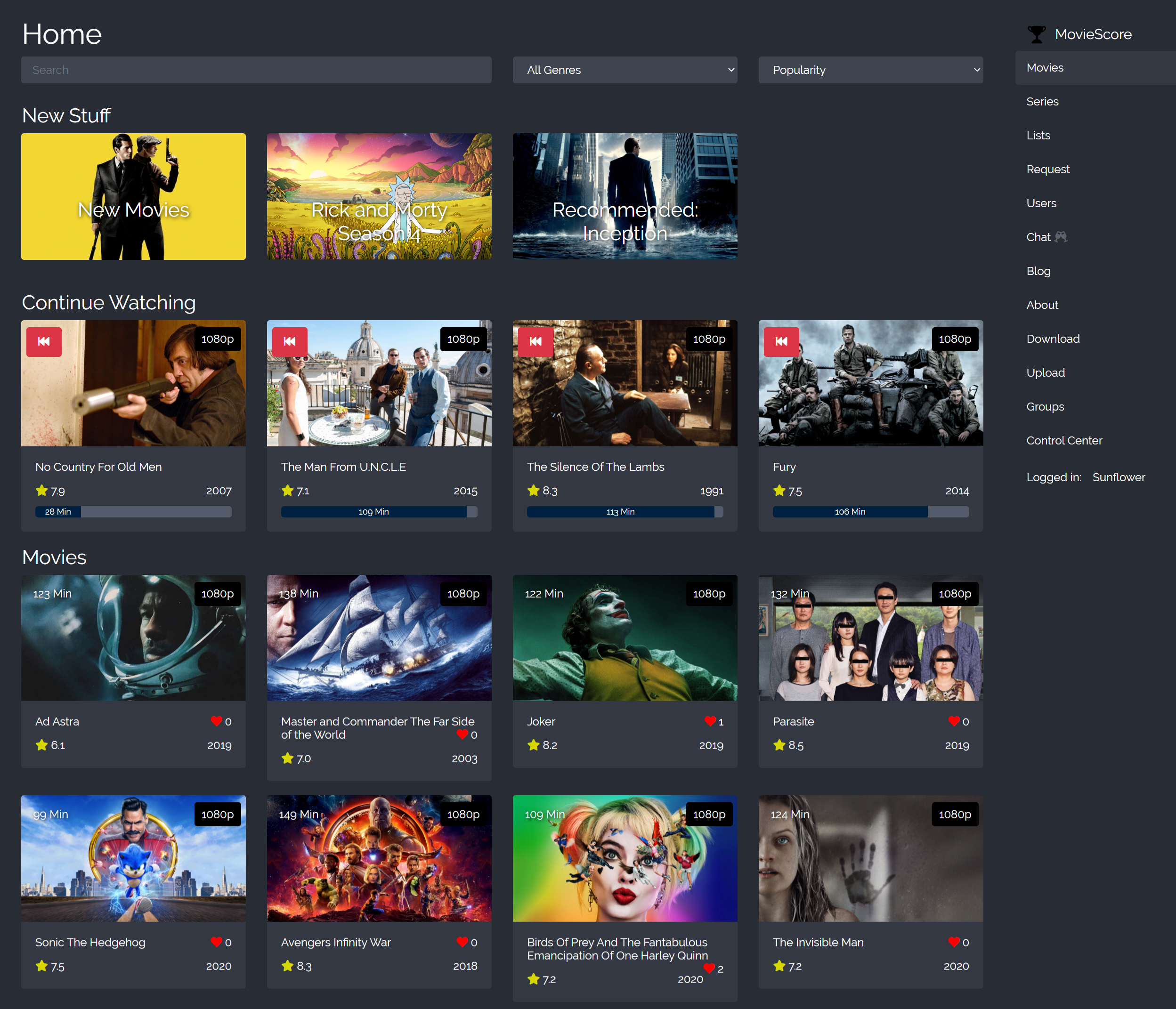Click the "The Man From U.N.C.L.E" title
Screen dimensions: 1176x1009
pyautogui.click(x=343, y=467)
